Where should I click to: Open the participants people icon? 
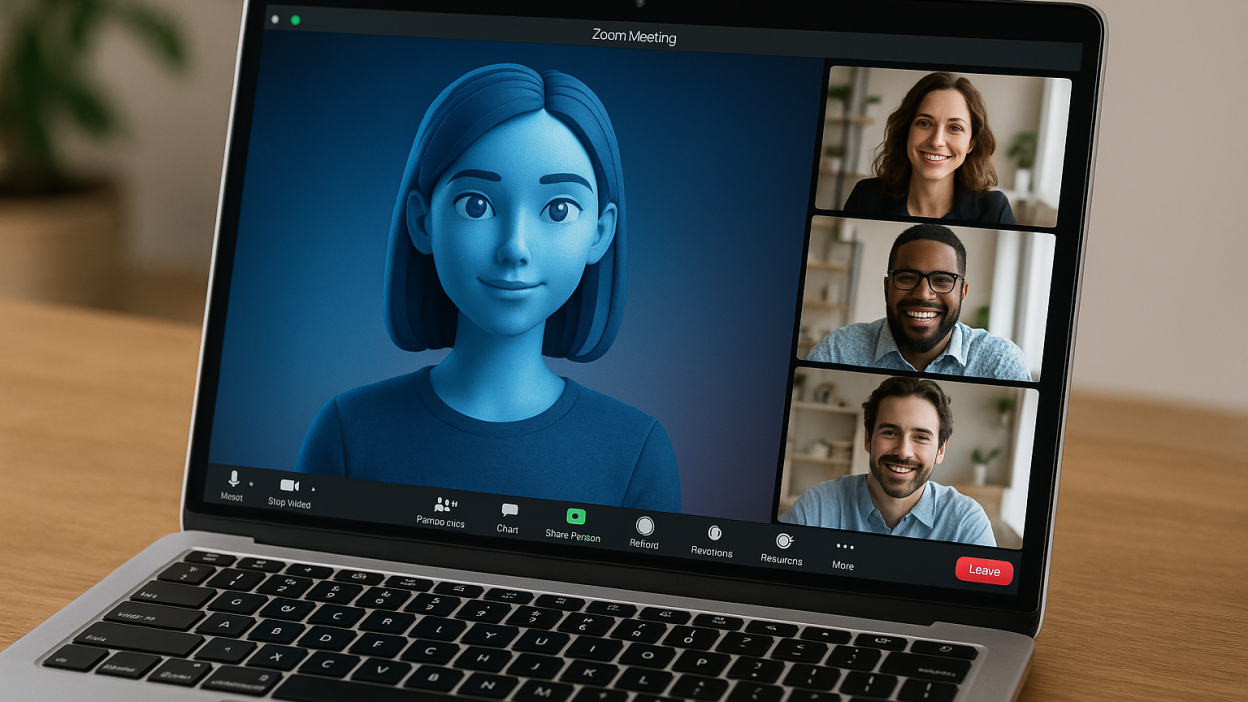(444, 505)
